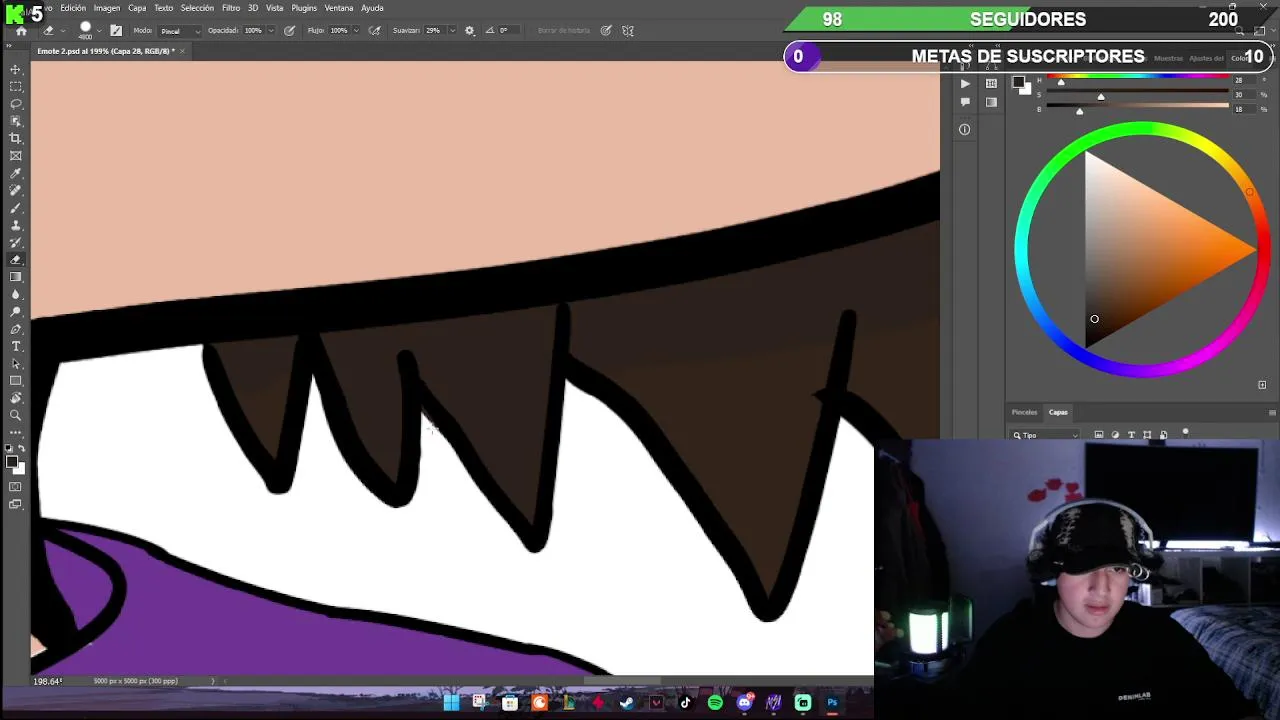
Task: Open the Capa menu
Action: [137, 8]
